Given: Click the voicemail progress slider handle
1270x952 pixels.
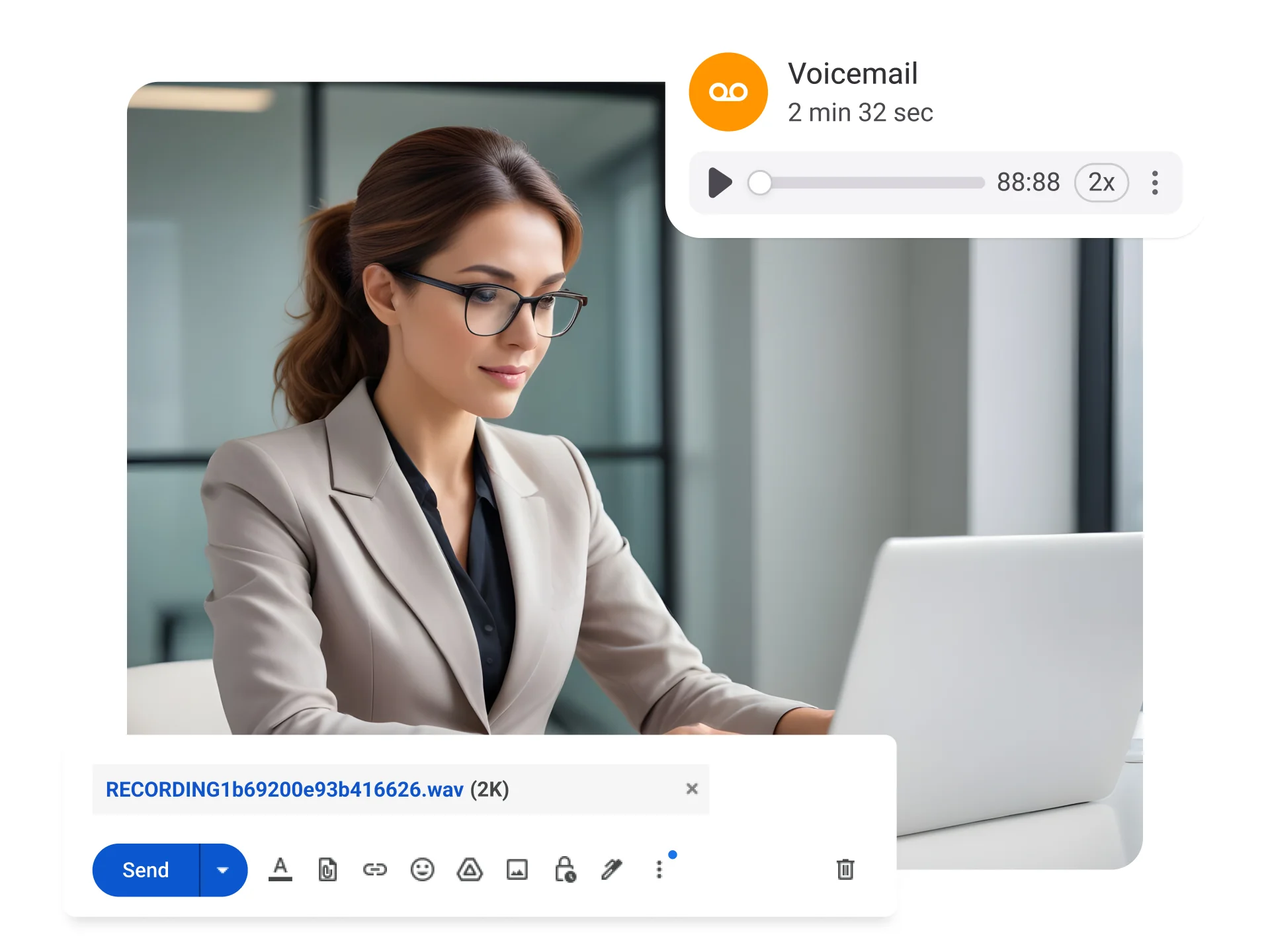Looking at the screenshot, I should coord(760,183).
